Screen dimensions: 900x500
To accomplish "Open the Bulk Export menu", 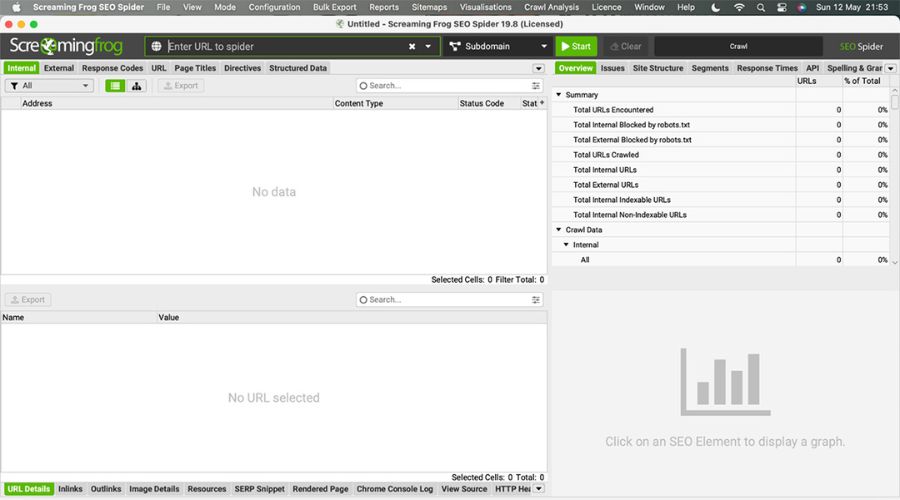I will coord(334,7).
